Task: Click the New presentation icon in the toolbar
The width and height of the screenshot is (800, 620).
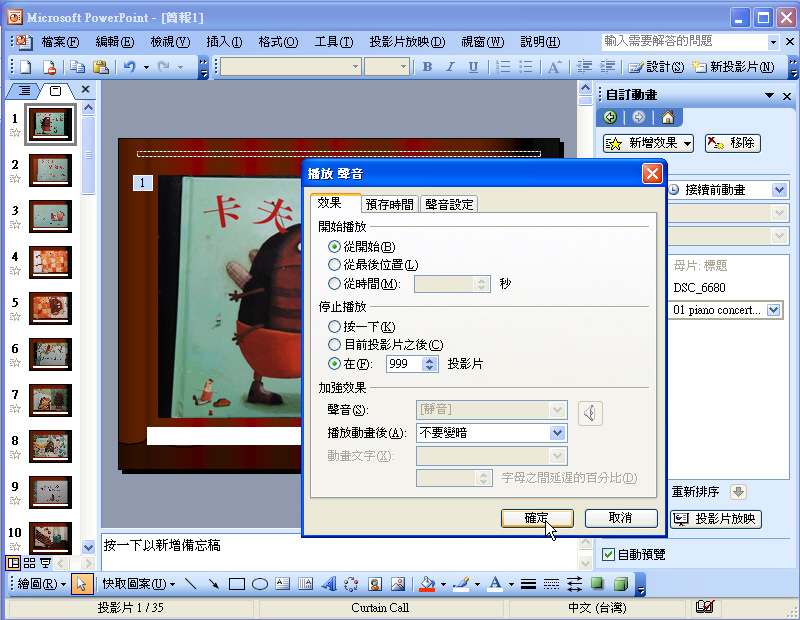Action: 26,67
